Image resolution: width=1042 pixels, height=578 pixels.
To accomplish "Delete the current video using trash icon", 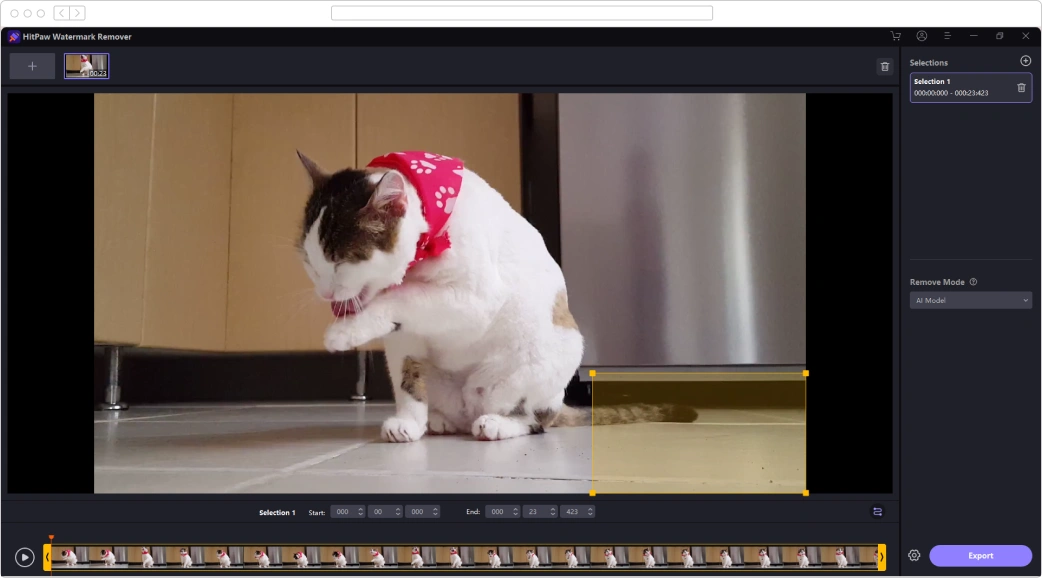I will coord(884,65).
